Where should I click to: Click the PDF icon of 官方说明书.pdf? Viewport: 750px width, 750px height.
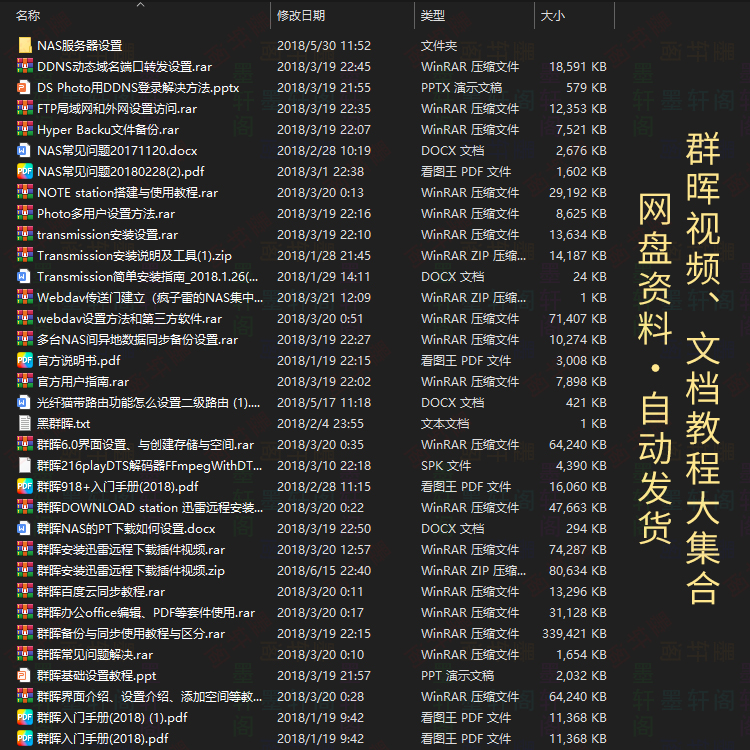(x=25, y=361)
